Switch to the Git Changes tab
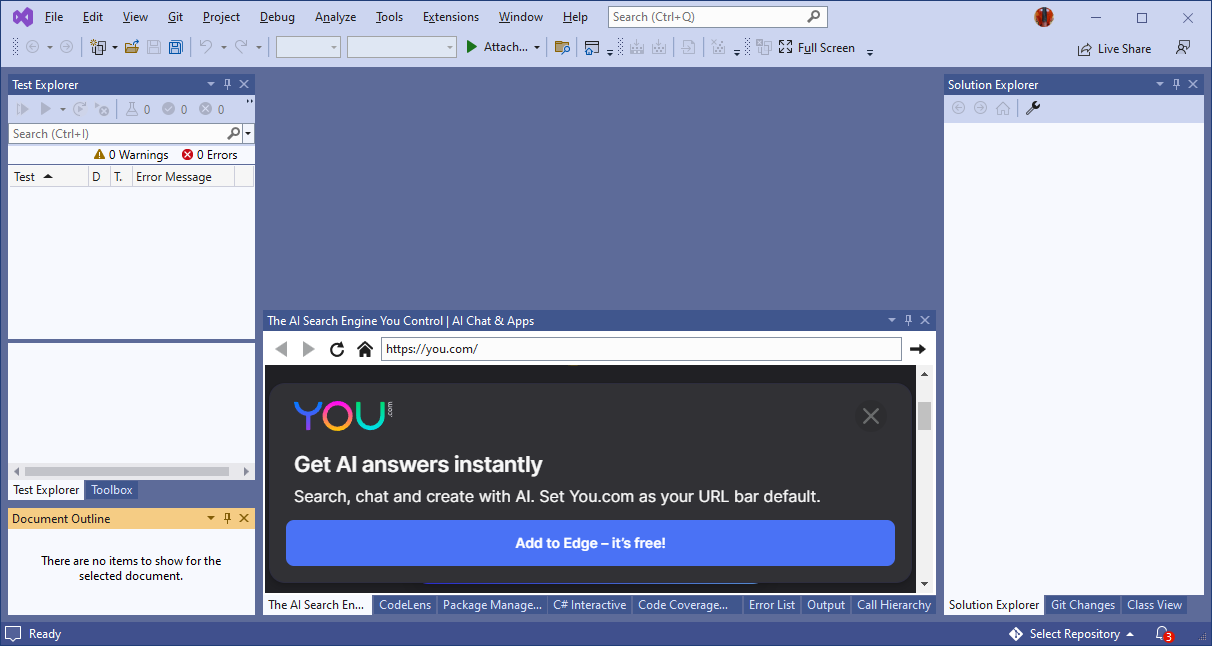The height and width of the screenshot is (646, 1212). point(1083,605)
